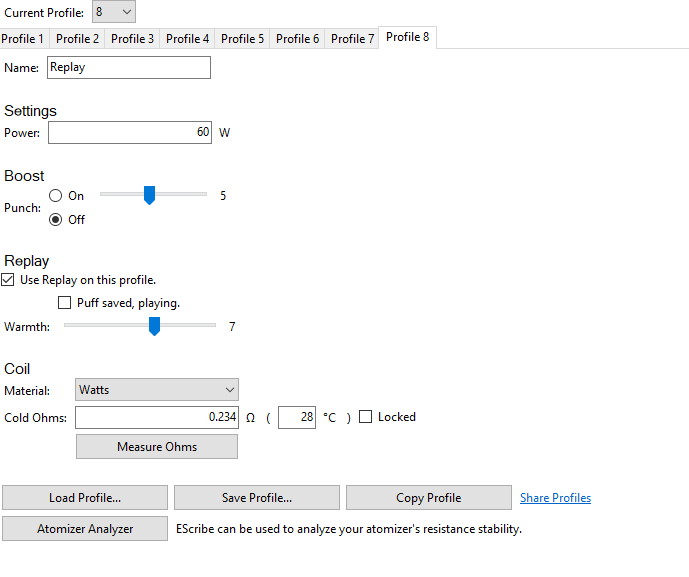Click the Punch slider handle
The image size is (689, 577).
coord(149,195)
